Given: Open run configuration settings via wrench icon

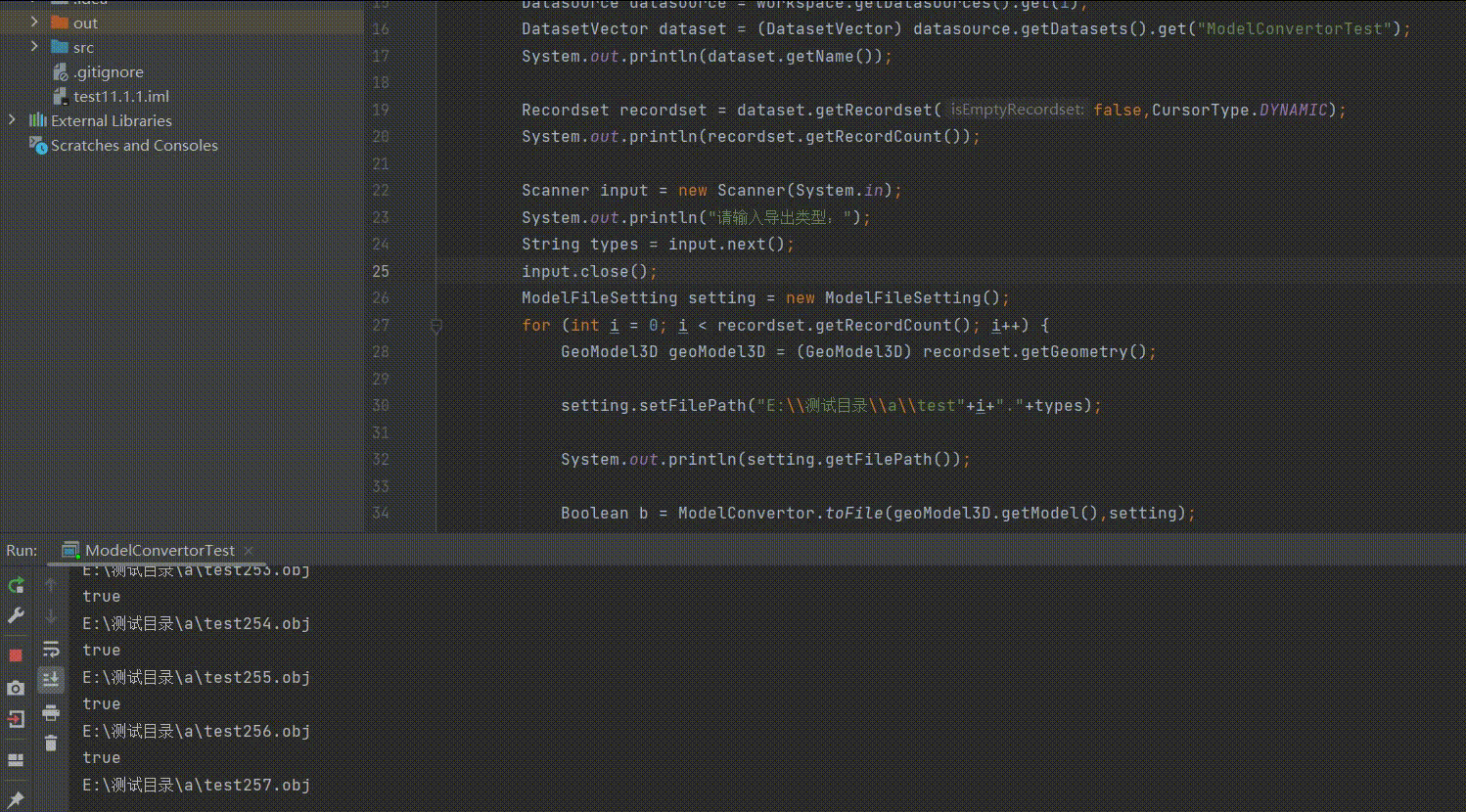Looking at the screenshot, I should point(15,615).
